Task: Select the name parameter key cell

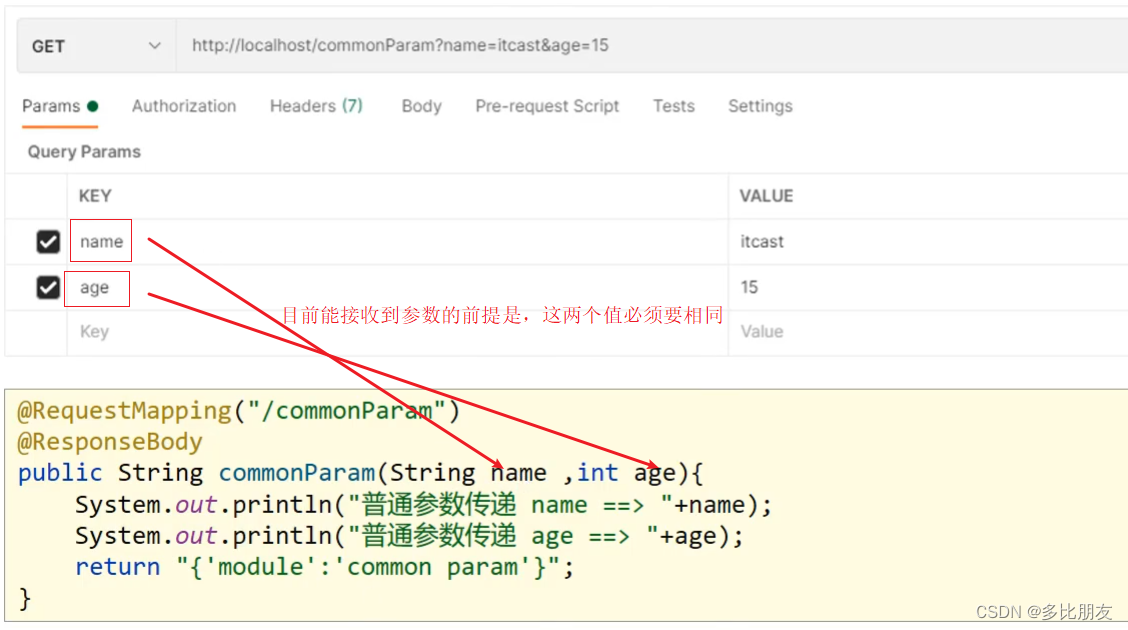Action: (x=100, y=241)
